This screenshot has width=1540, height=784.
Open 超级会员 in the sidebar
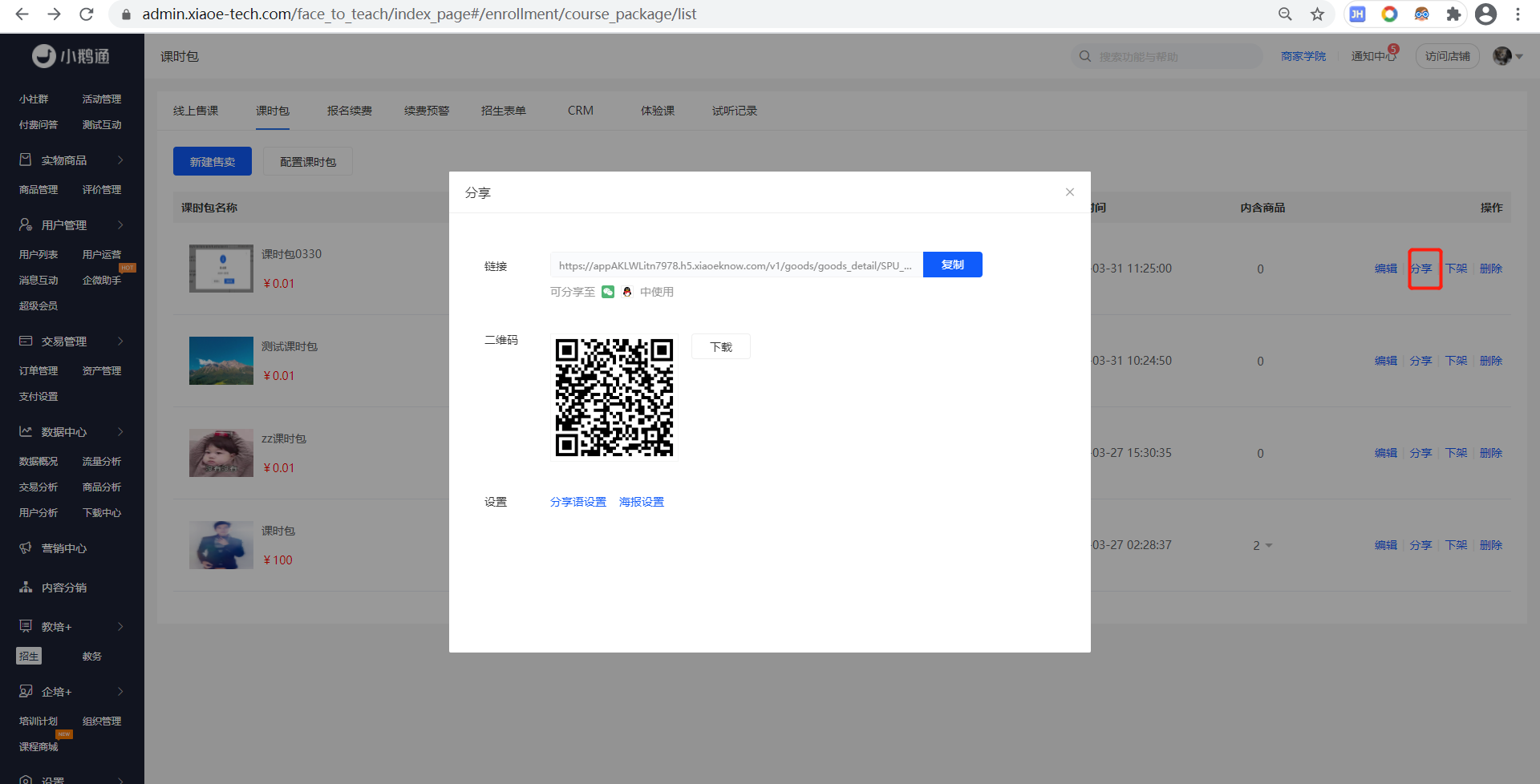point(38,305)
